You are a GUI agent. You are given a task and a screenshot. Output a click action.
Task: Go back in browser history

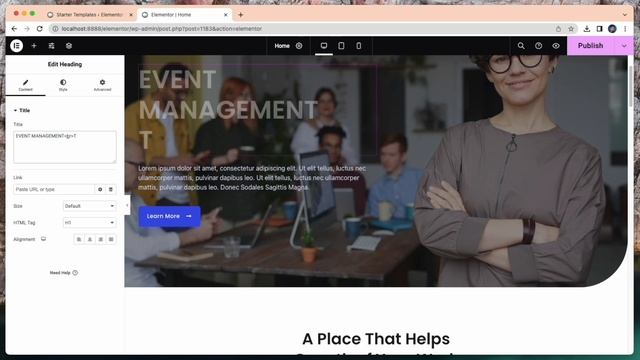point(14,29)
